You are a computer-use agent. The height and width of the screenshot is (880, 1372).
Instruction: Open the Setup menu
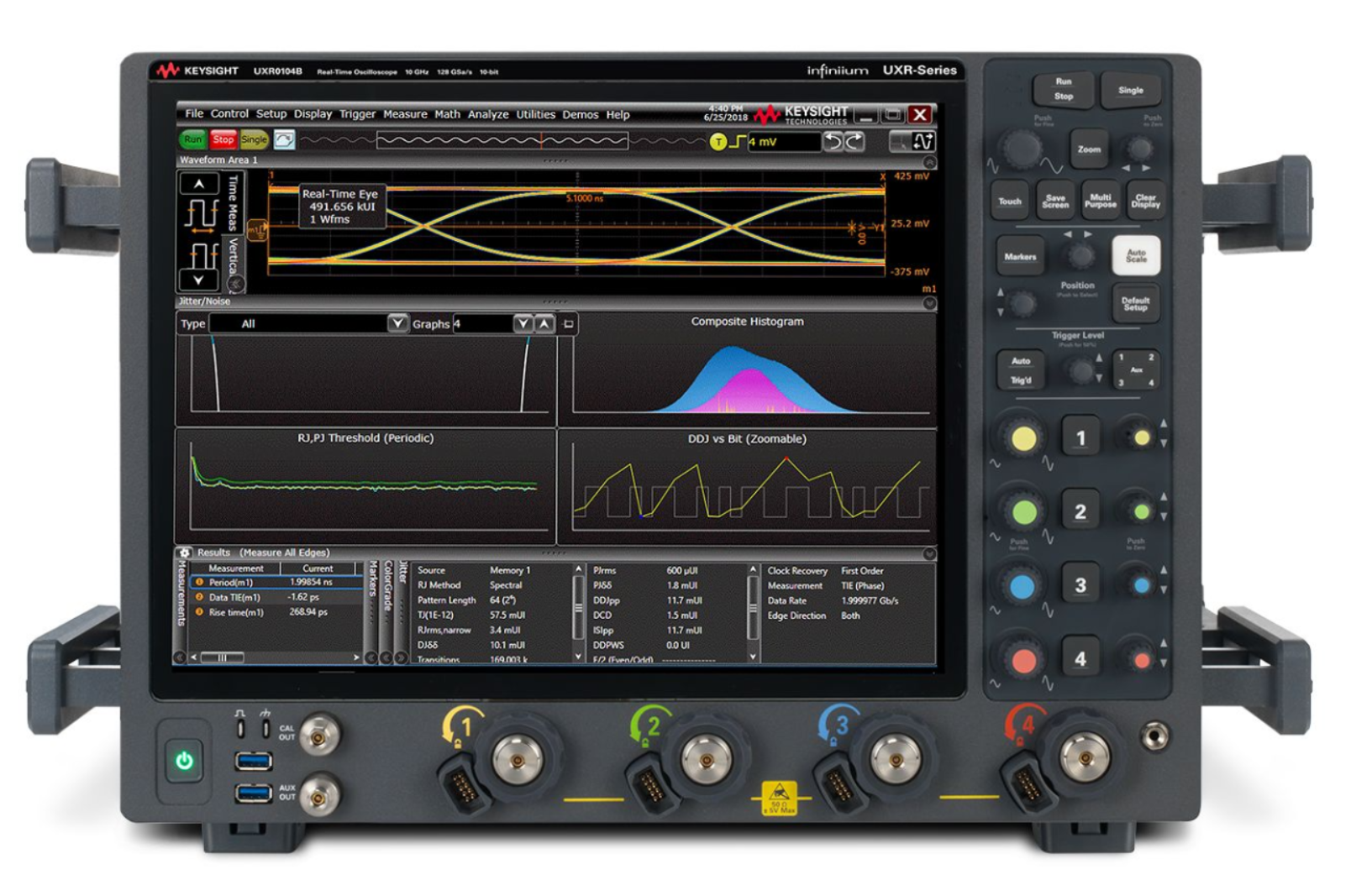(271, 114)
